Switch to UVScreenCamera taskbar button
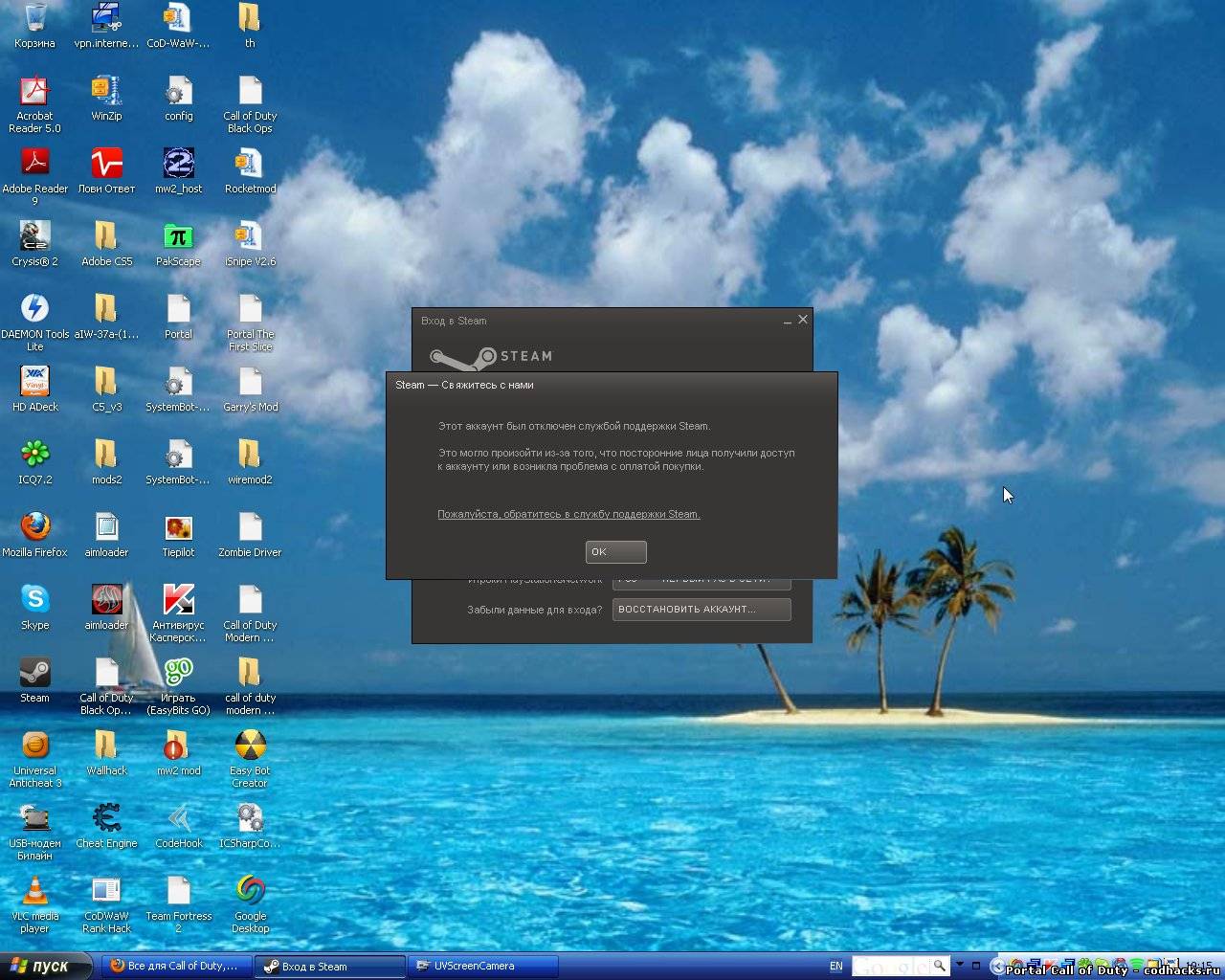 click(483, 966)
